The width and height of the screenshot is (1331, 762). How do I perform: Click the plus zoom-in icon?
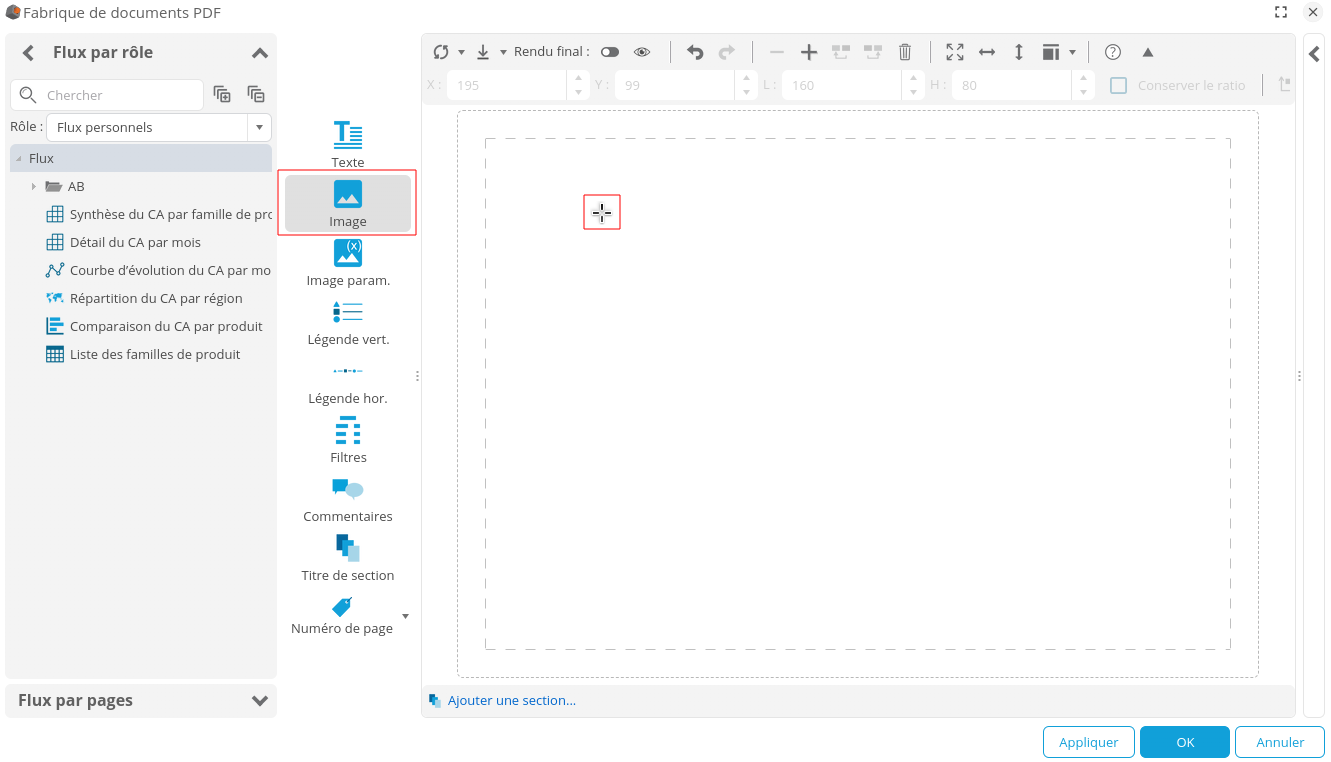pyautogui.click(x=809, y=52)
